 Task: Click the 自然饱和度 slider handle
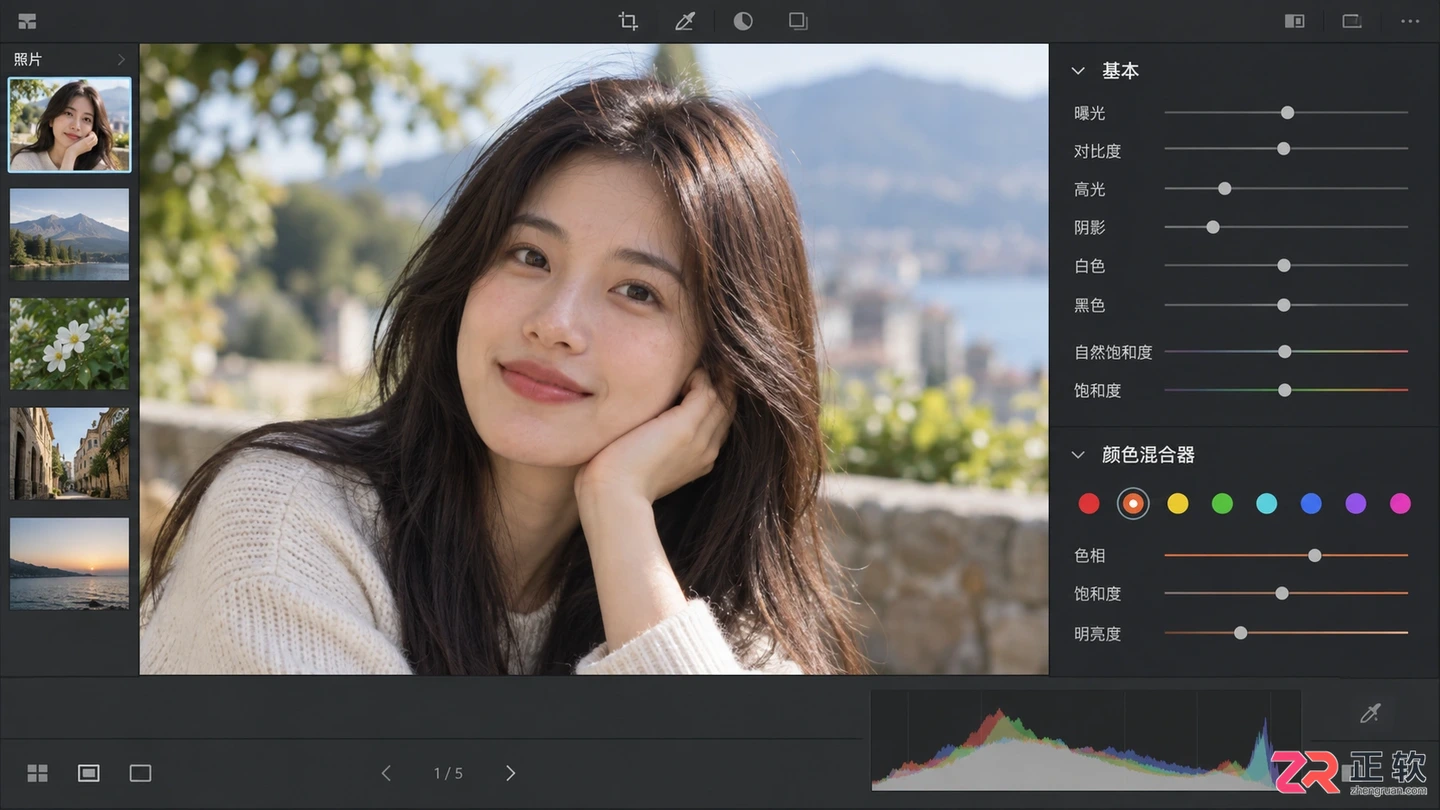click(x=1285, y=352)
